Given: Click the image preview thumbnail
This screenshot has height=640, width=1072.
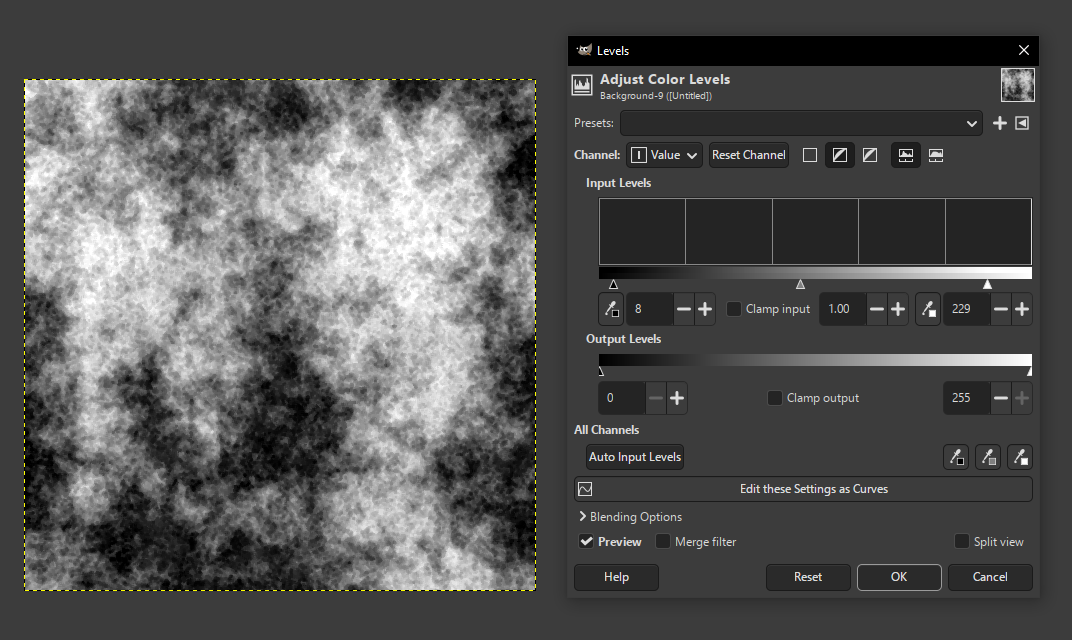Looking at the screenshot, I should point(1017,84).
